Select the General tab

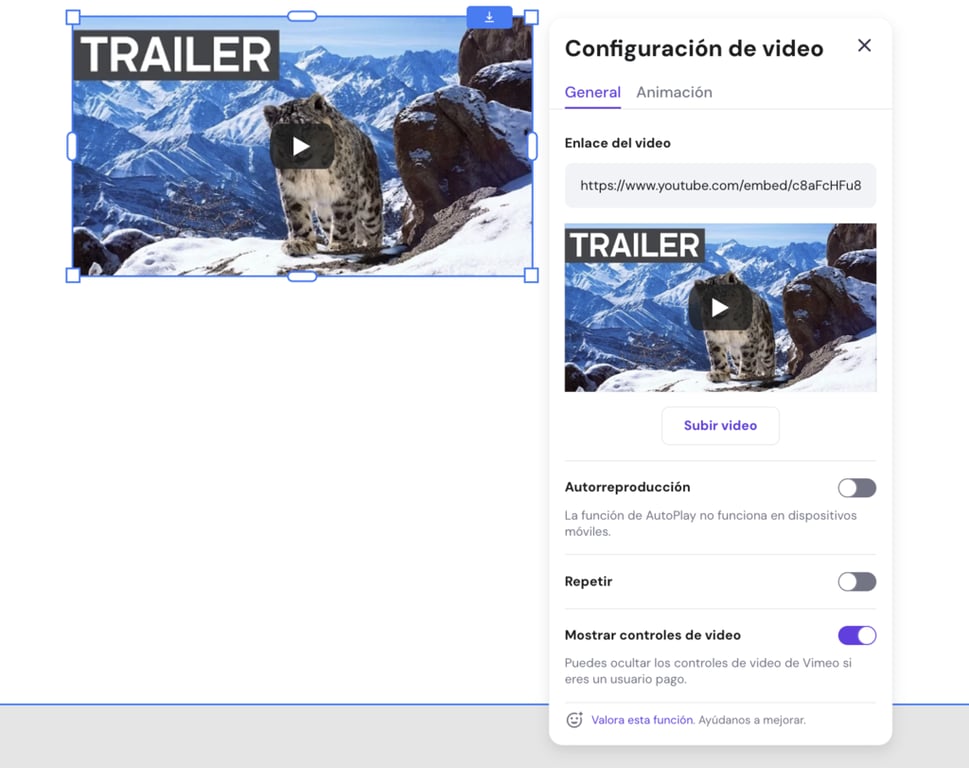tap(592, 92)
